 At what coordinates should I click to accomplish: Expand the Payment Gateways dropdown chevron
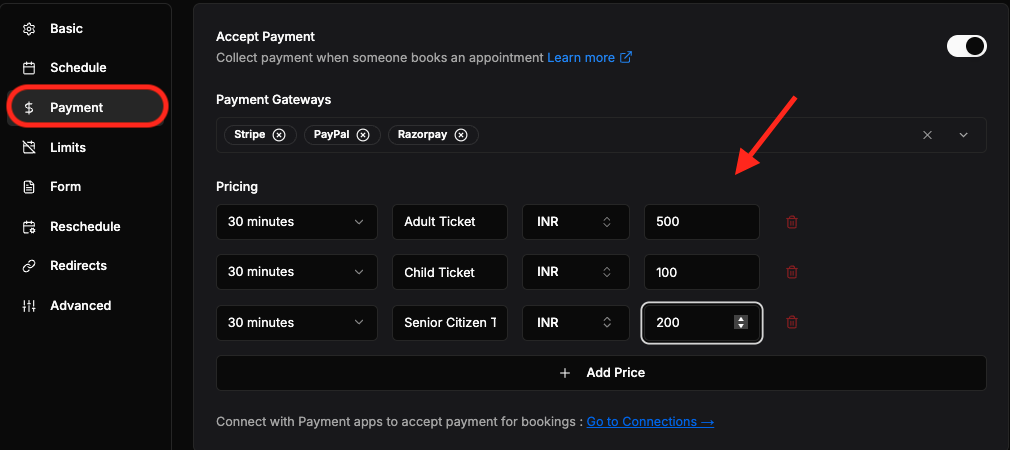(x=964, y=135)
